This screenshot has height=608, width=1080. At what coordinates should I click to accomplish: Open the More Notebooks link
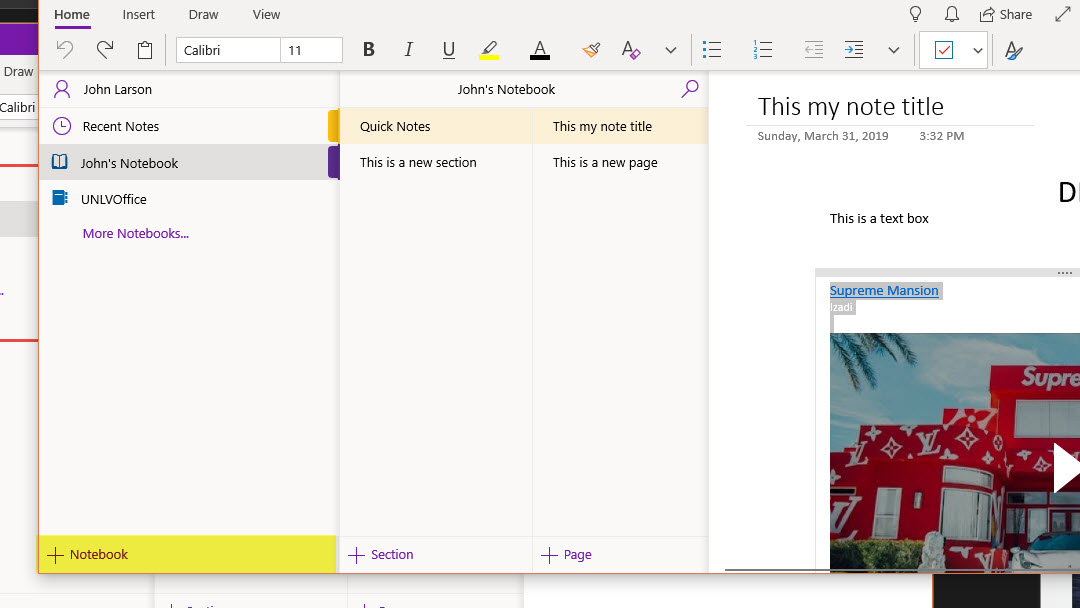135,233
